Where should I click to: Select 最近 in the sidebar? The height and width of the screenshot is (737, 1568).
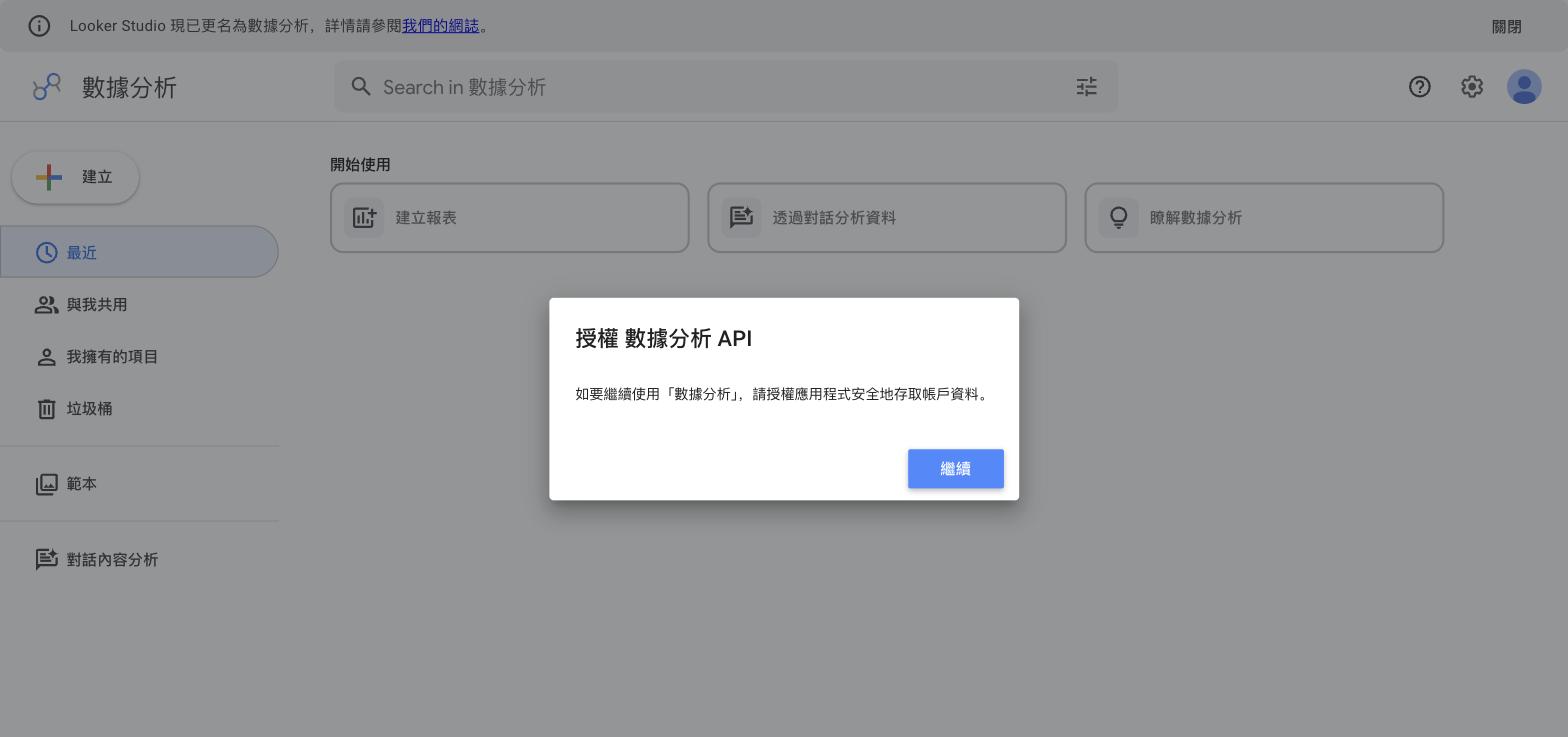click(139, 252)
